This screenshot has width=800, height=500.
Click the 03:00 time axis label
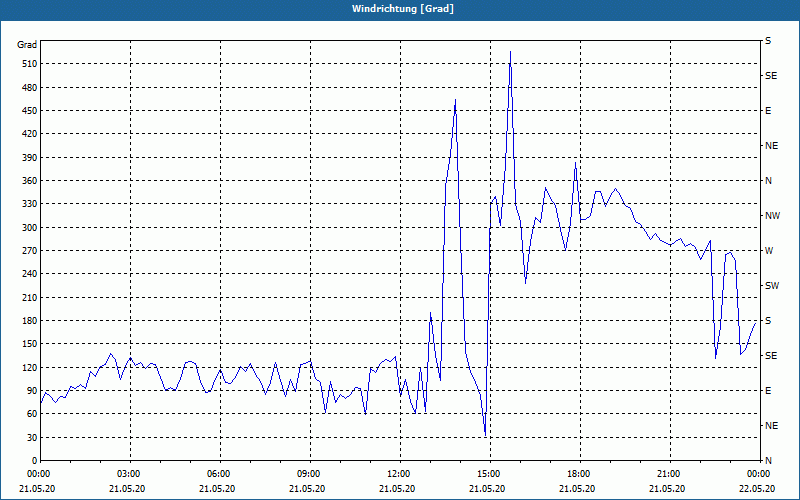[131, 473]
